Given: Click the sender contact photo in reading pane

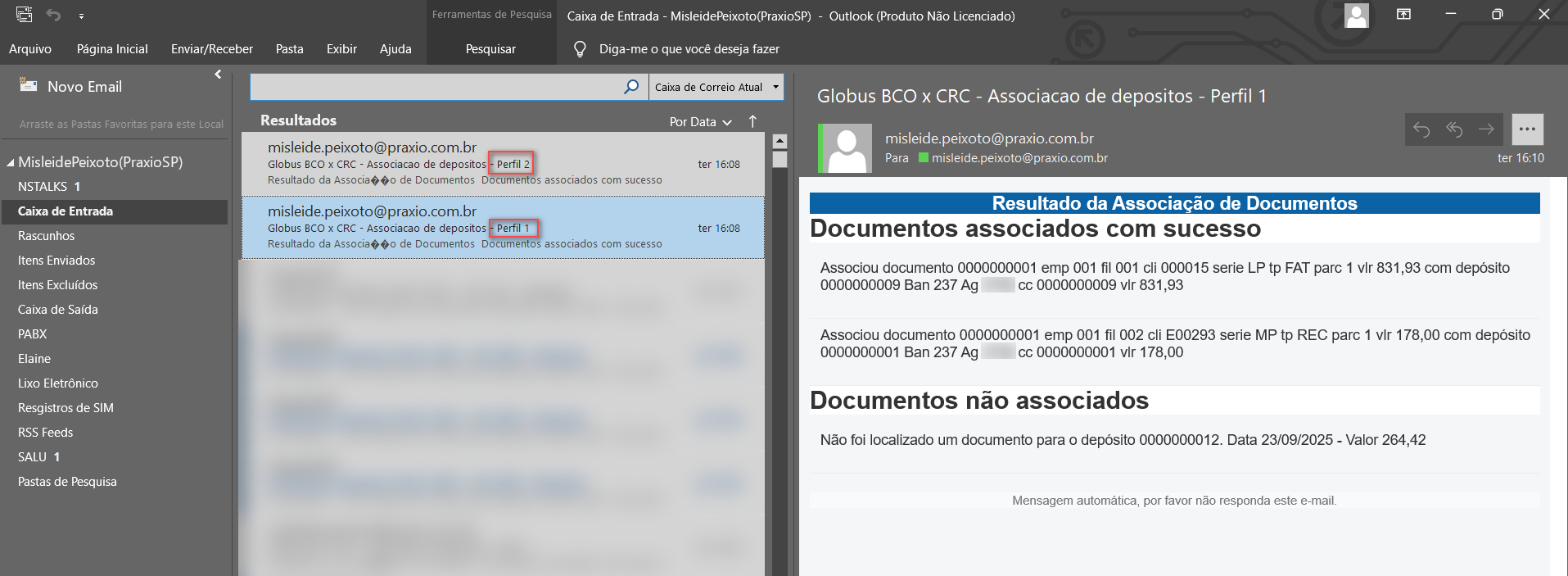Looking at the screenshot, I should pyautogui.click(x=847, y=148).
